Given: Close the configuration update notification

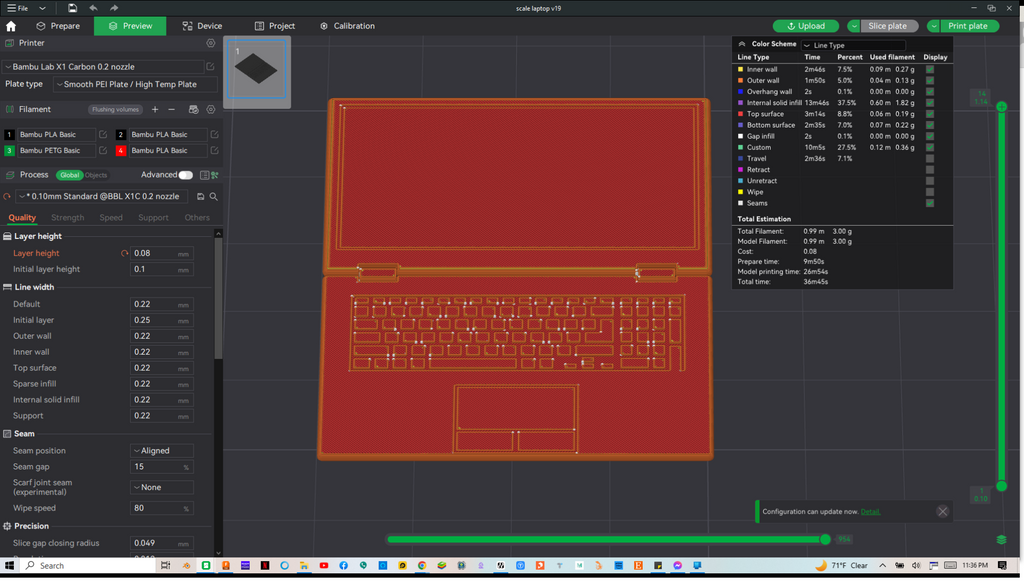Looking at the screenshot, I should (x=942, y=511).
